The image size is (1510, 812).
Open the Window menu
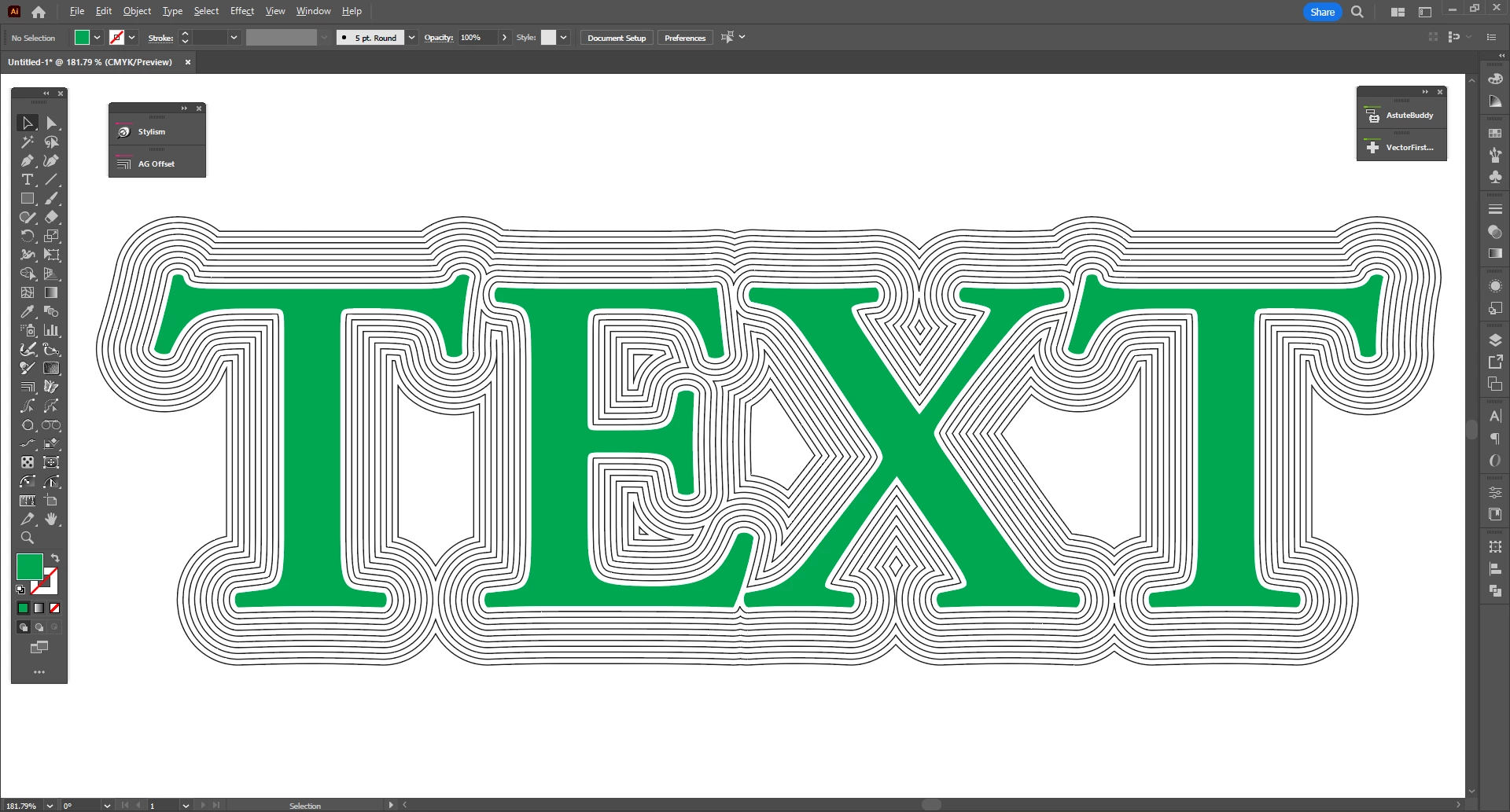(313, 11)
